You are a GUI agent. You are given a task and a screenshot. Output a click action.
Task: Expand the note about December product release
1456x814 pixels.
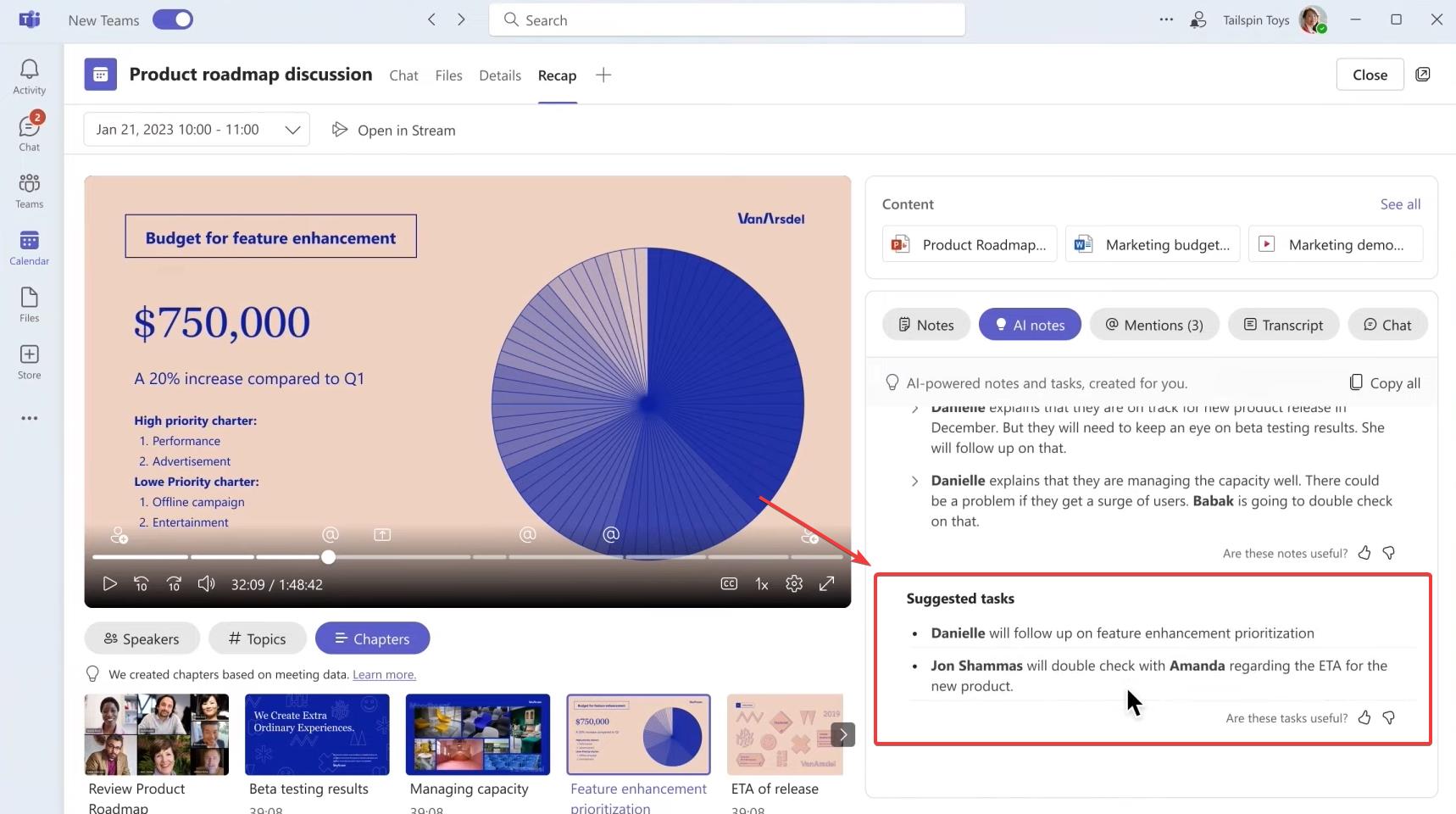point(914,409)
